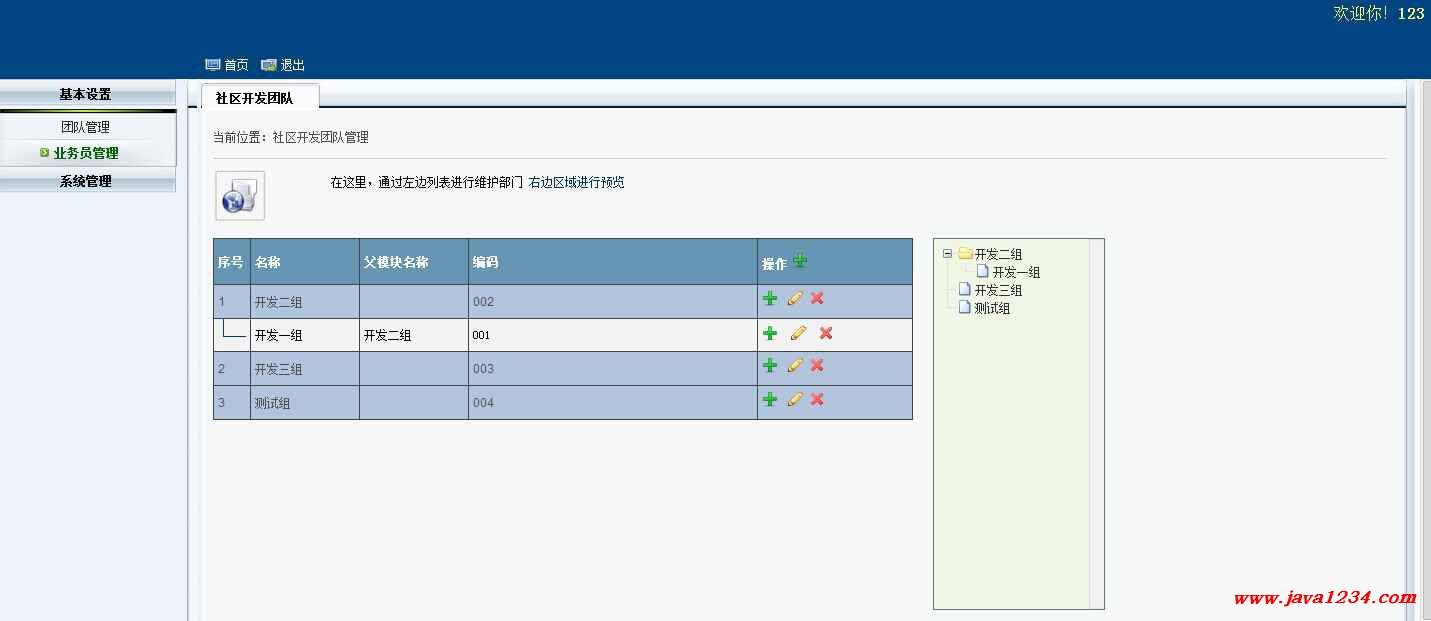Open 团队管理 in the sidebar

click(x=86, y=127)
